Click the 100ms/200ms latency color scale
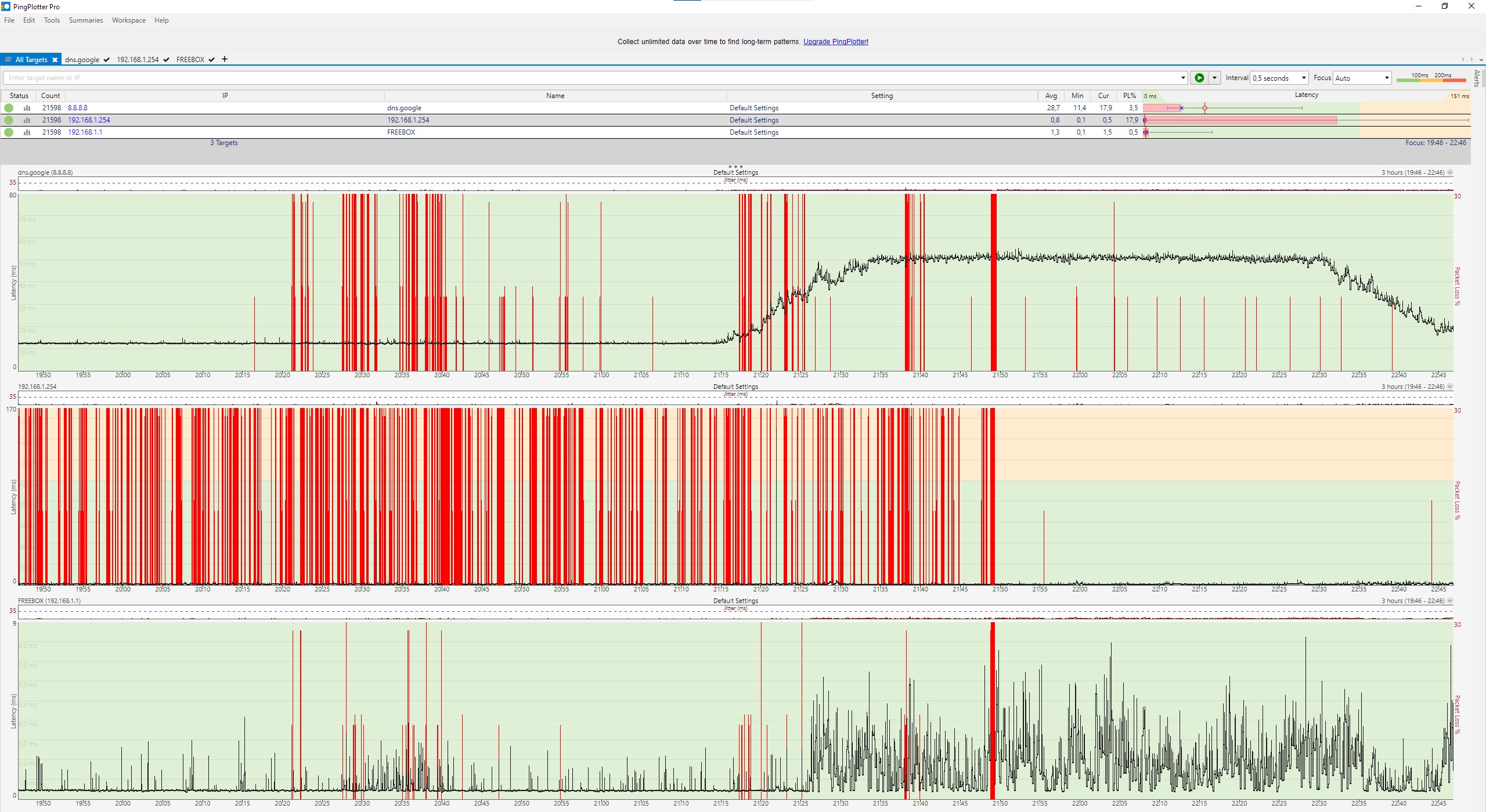This screenshot has height=812, width=1486. pyautogui.click(x=1431, y=78)
